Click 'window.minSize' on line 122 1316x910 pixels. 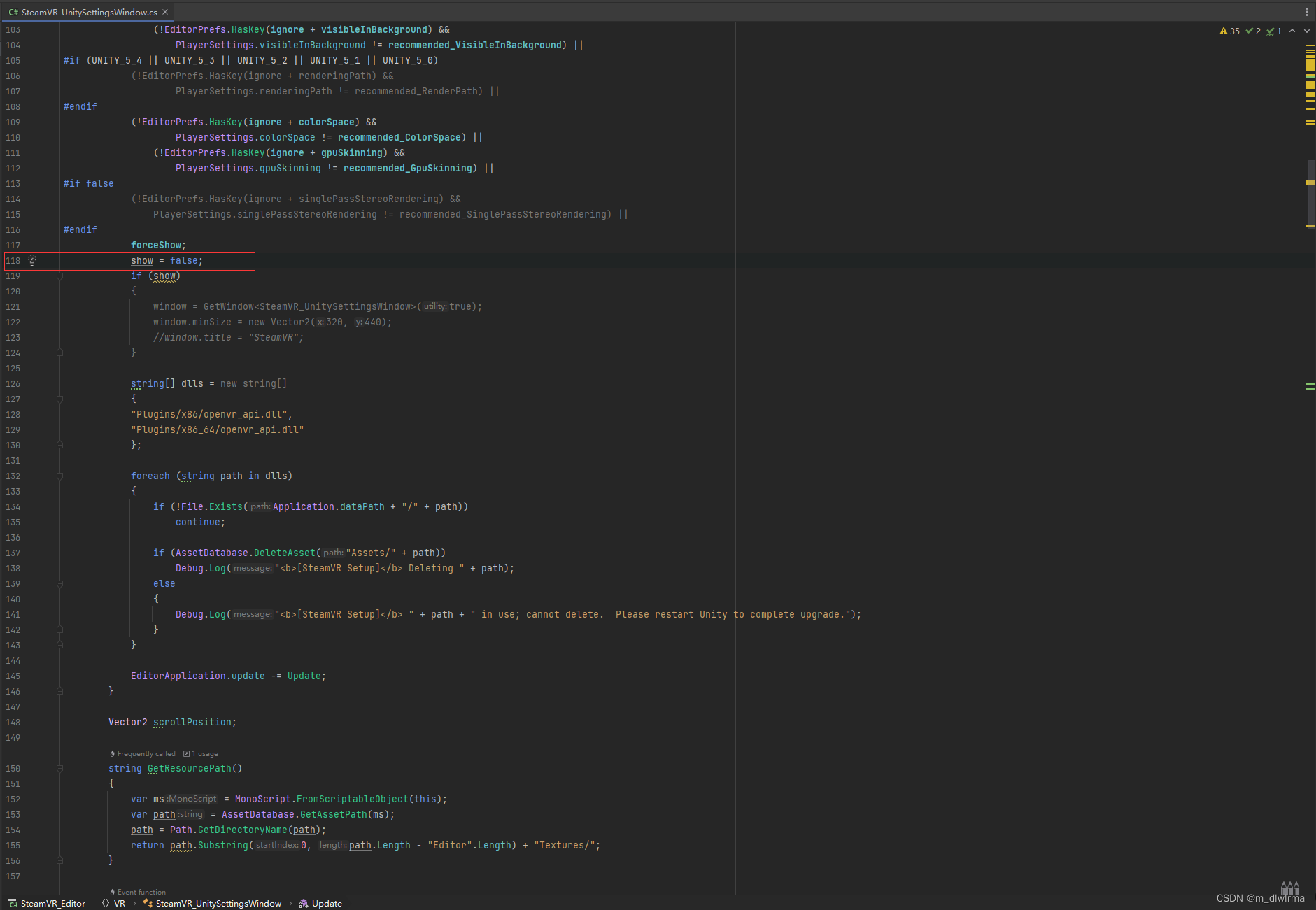coord(192,322)
